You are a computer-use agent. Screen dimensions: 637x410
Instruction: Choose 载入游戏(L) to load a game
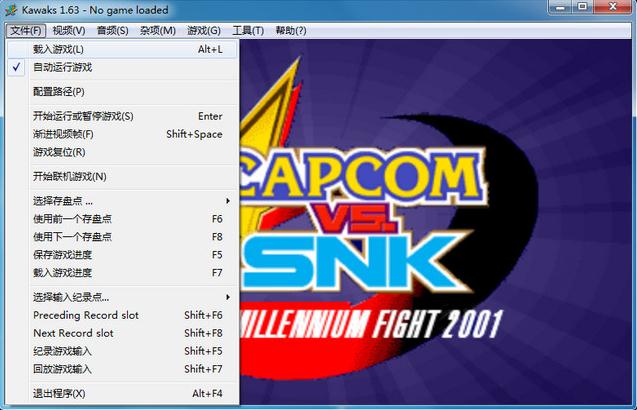click(x=122, y=50)
